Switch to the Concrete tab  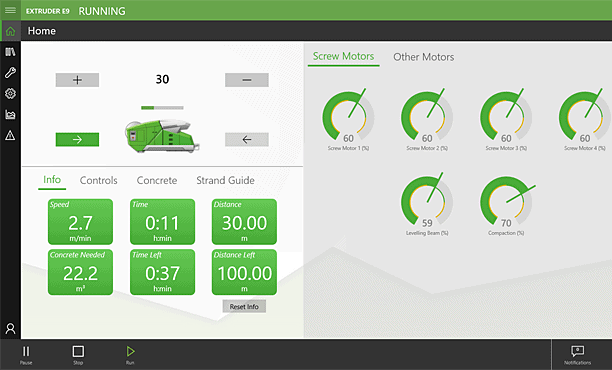[157, 180]
